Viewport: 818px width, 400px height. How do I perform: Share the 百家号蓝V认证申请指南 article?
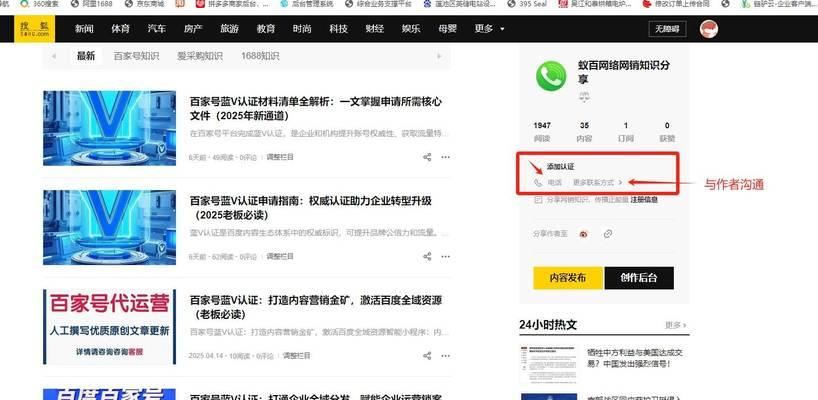point(427,257)
